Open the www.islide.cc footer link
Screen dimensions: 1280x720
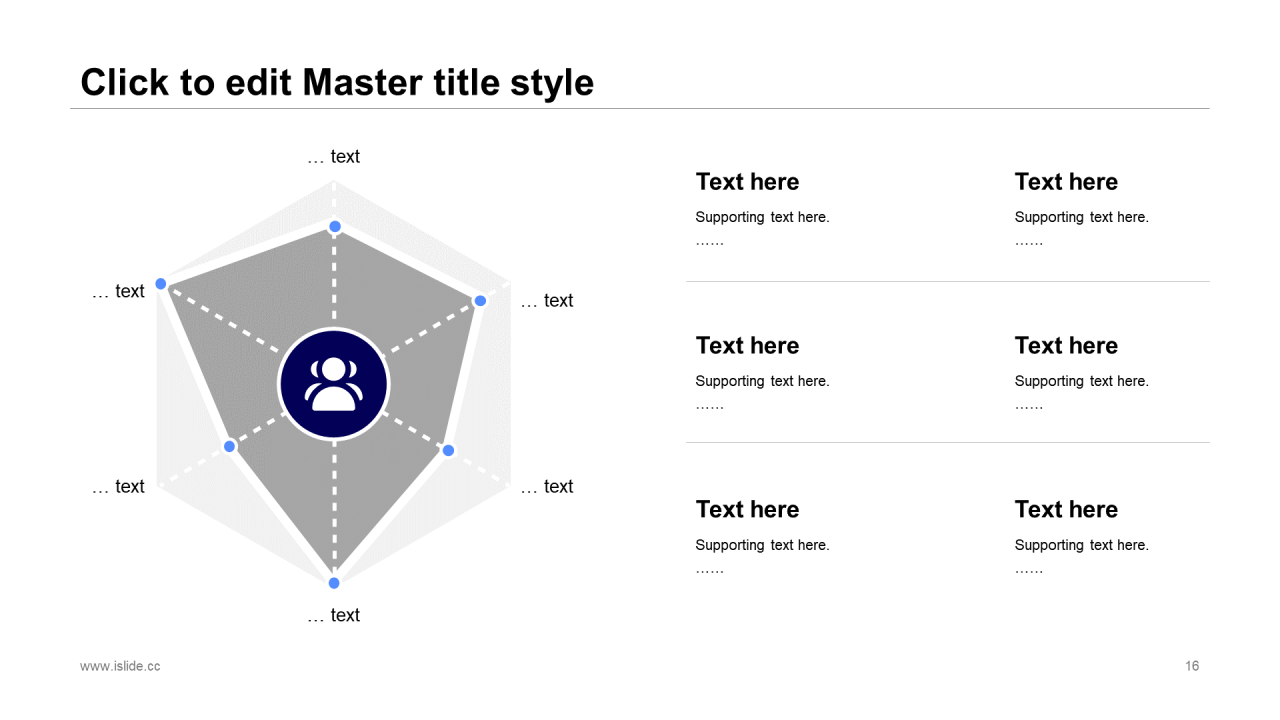click(x=120, y=666)
